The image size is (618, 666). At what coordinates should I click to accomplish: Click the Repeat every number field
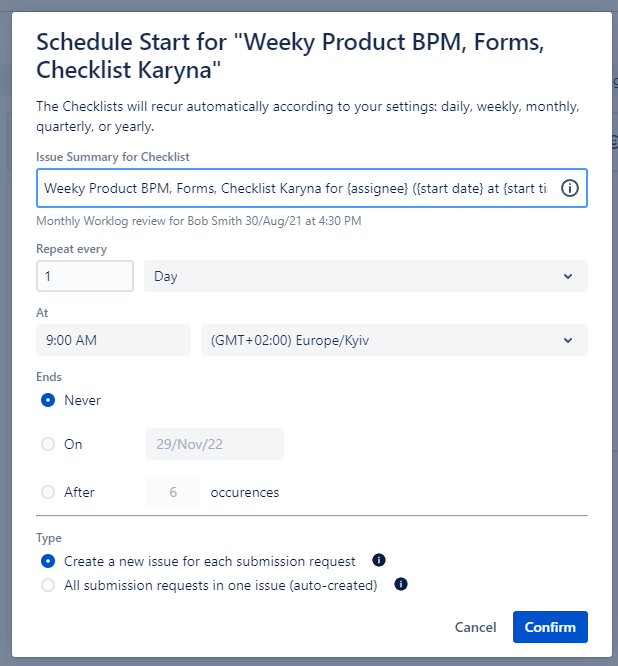85,276
